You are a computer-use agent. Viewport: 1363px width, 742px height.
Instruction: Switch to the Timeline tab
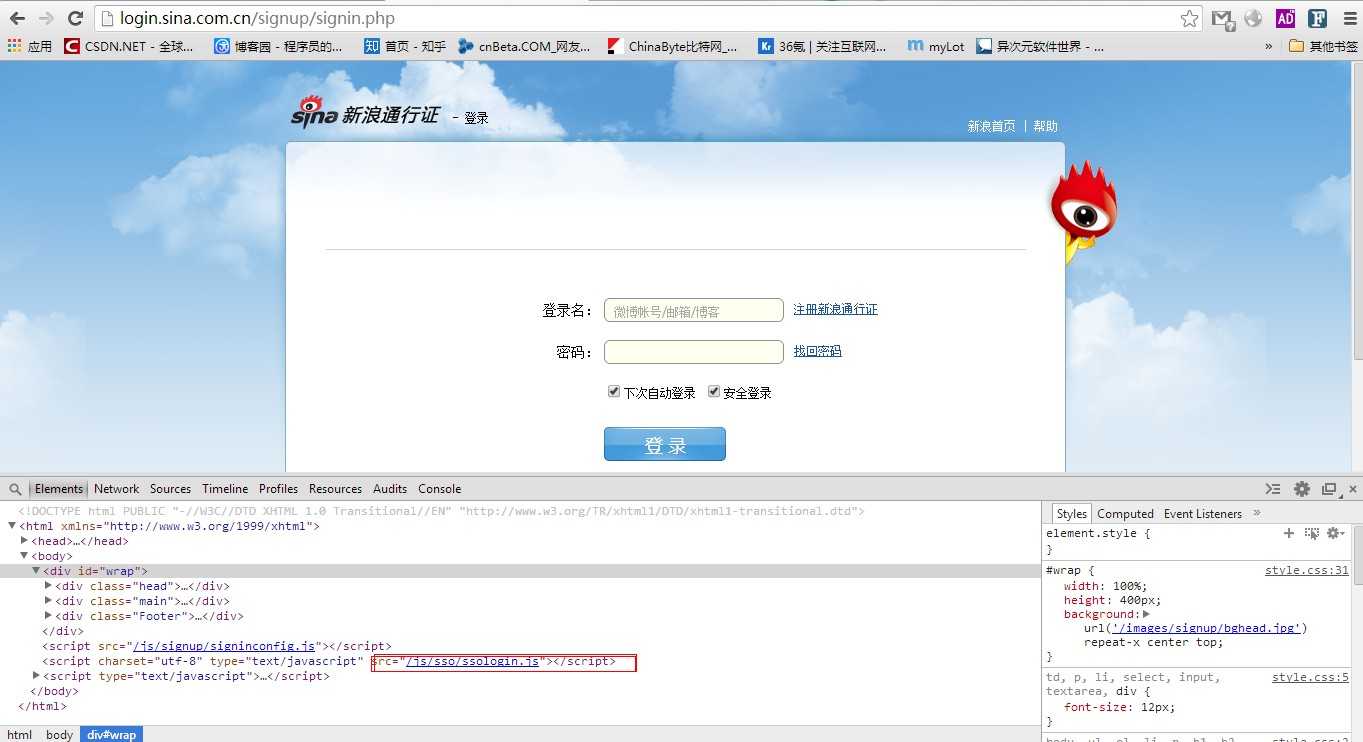[225, 489]
